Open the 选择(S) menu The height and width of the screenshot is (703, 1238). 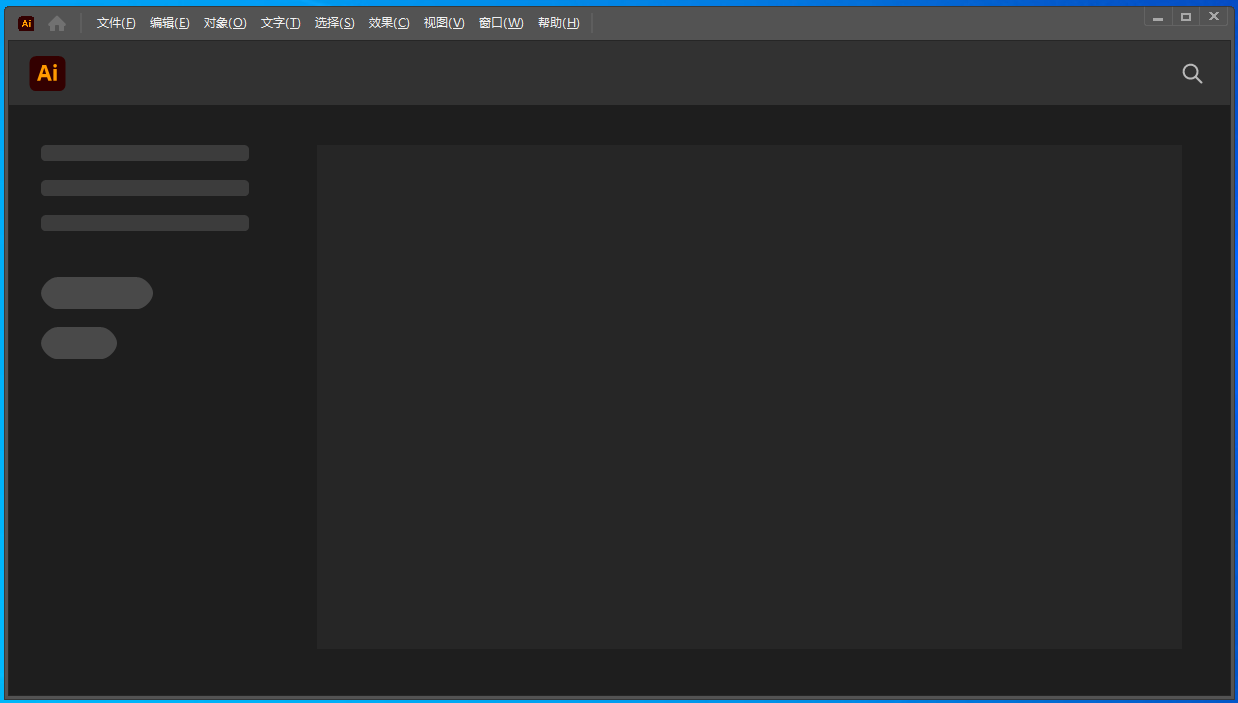pos(334,23)
